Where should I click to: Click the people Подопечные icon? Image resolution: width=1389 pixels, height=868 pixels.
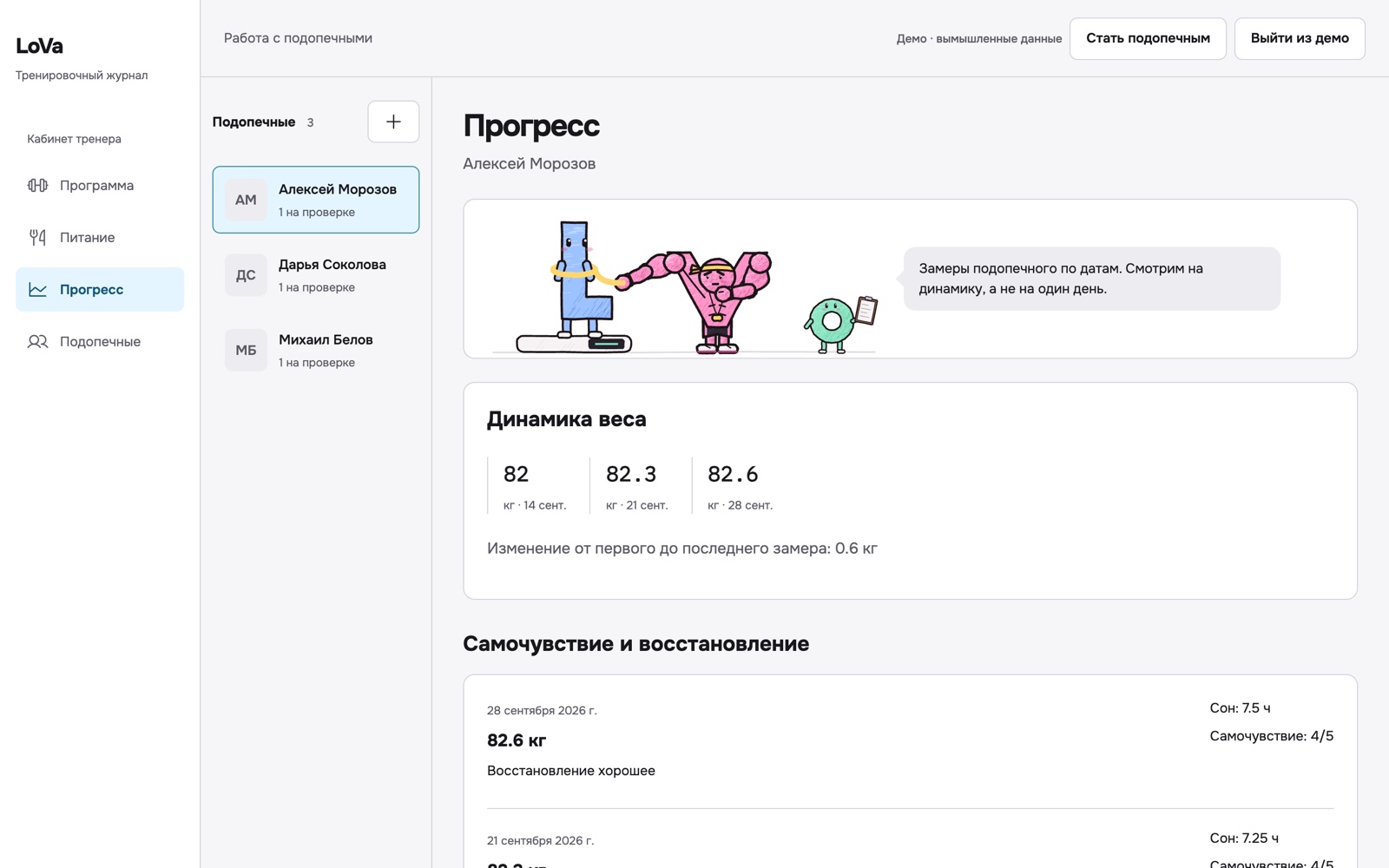37,341
